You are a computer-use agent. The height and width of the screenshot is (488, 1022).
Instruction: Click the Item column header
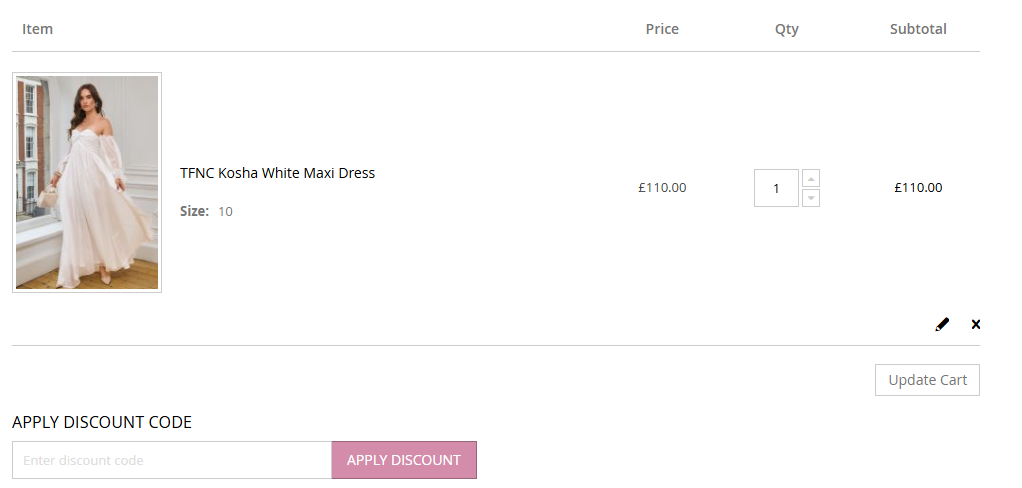click(x=37, y=29)
